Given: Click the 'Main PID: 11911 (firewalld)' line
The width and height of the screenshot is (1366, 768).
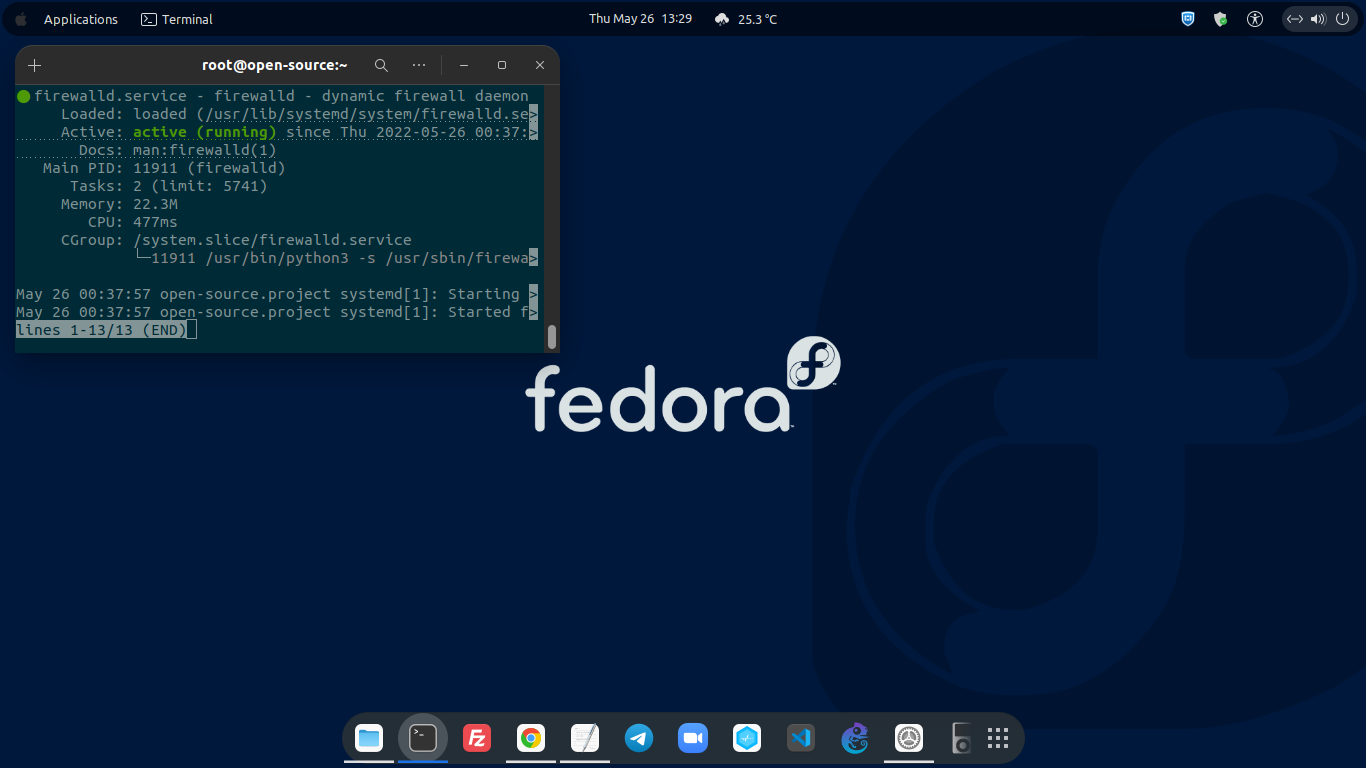Looking at the screenshot, I should pos(164,168).
